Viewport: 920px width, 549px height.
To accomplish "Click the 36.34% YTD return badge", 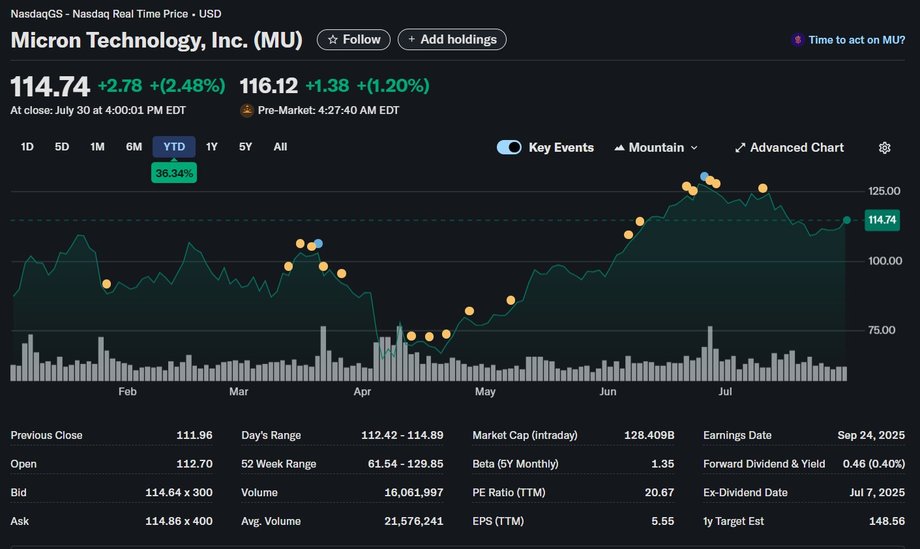I will [174, 173].
